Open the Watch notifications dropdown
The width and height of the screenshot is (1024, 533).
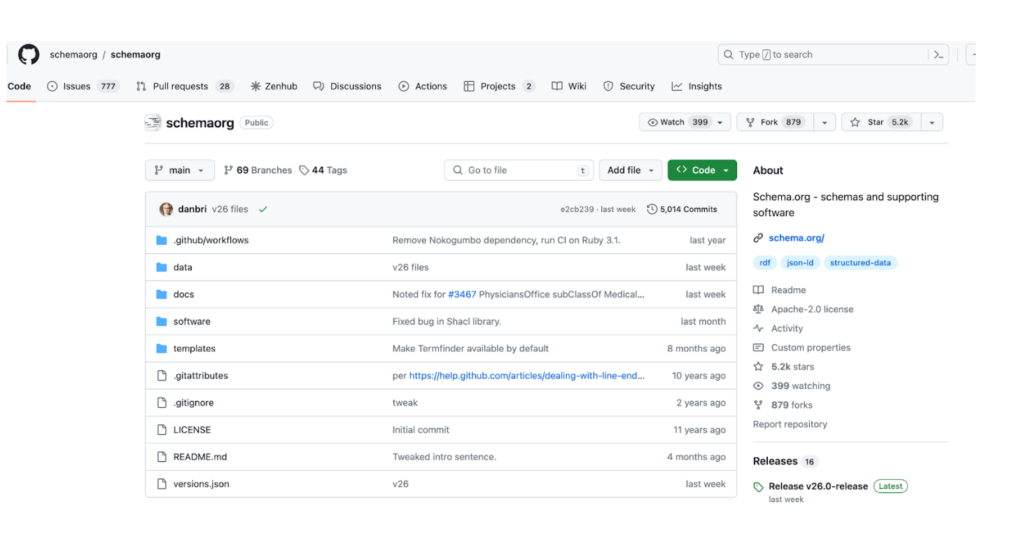[x=685, y=122]
